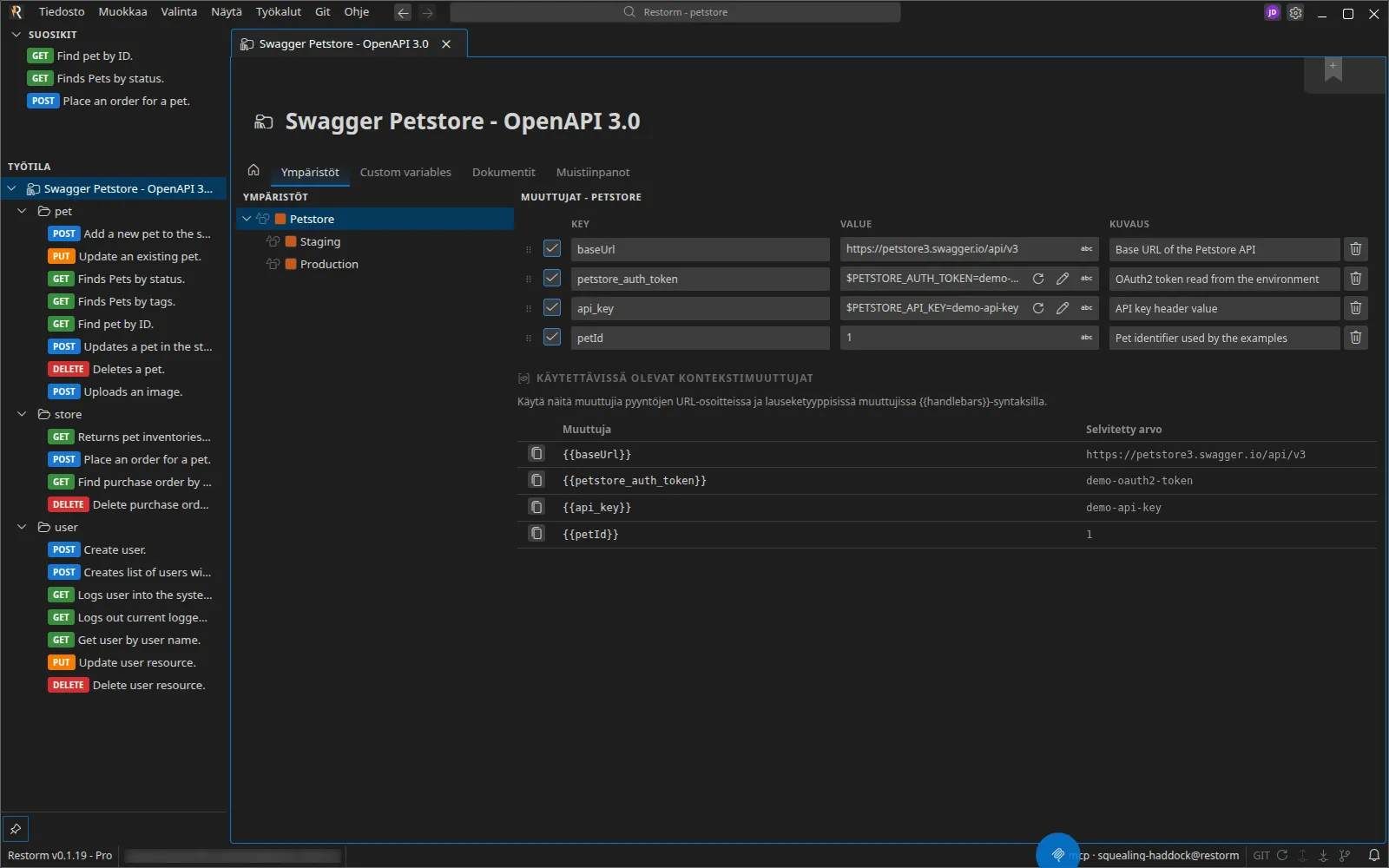Open the Työkalut menu
The width and height of the screenshot is (1389, 868).
click(278, 12)
